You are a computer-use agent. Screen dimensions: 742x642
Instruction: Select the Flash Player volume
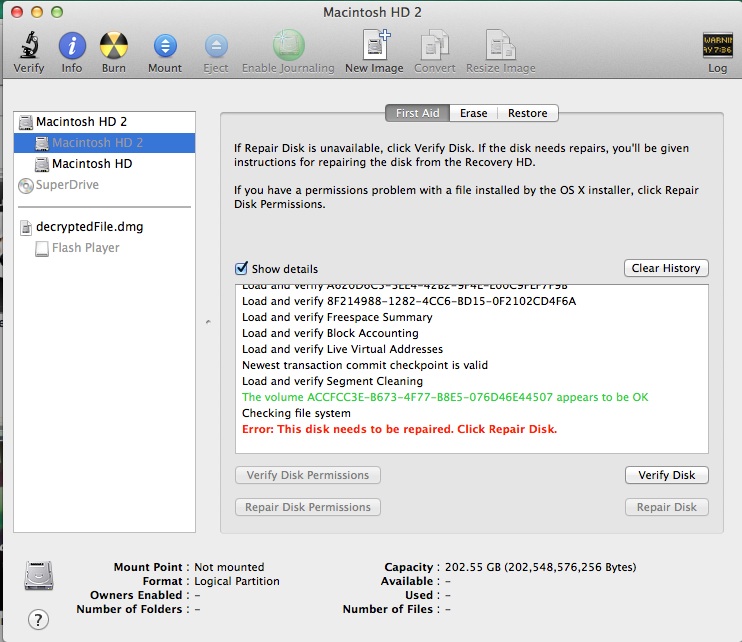105,247
